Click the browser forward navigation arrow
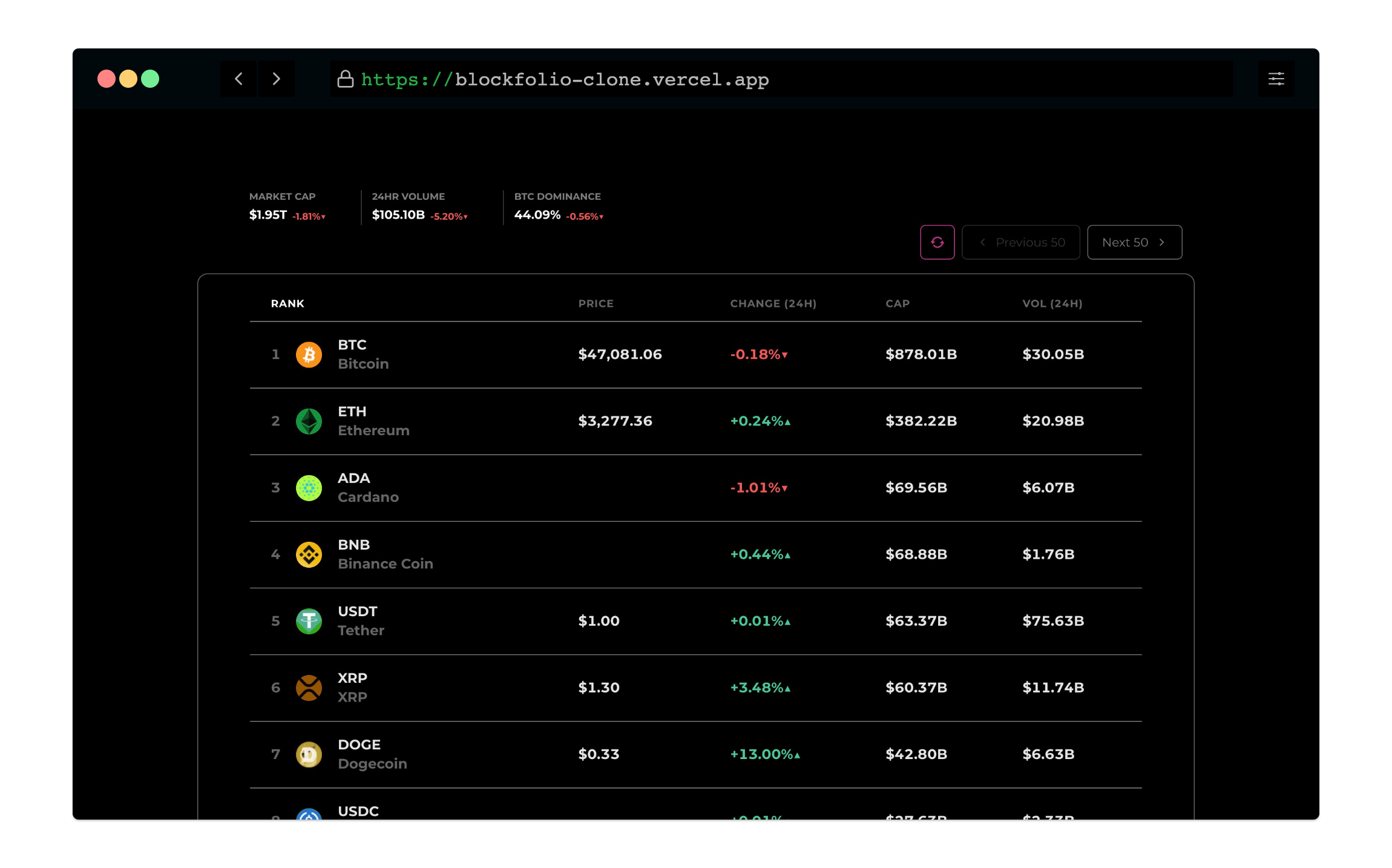 [277, 79]
